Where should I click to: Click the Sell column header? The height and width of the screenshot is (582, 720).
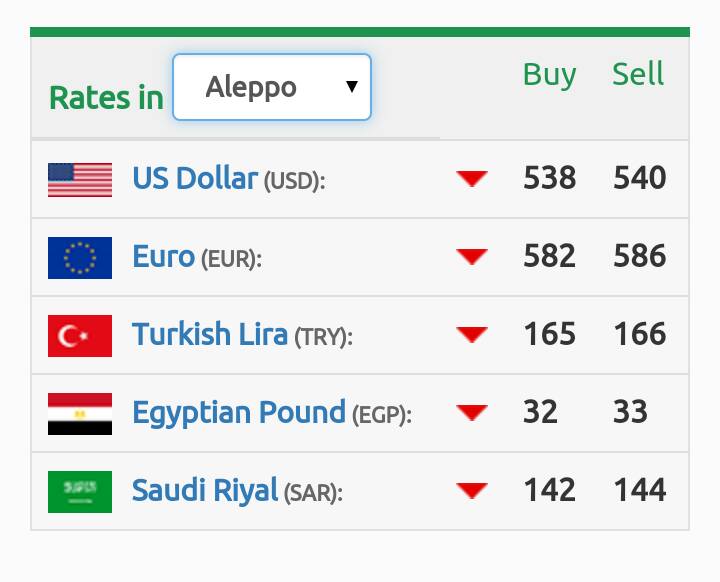(x=638, y=73)
